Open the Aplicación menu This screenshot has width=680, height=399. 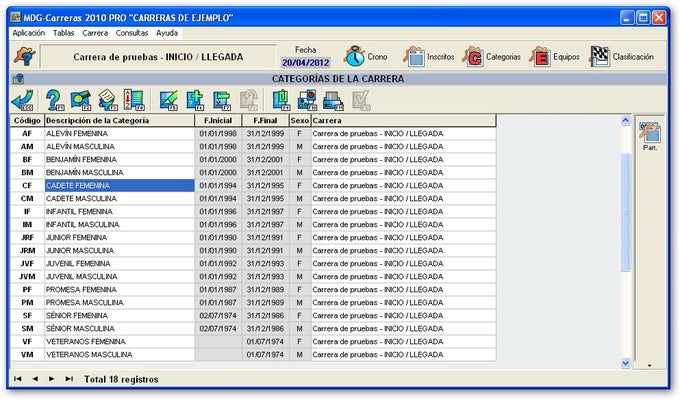coord(29,33)
